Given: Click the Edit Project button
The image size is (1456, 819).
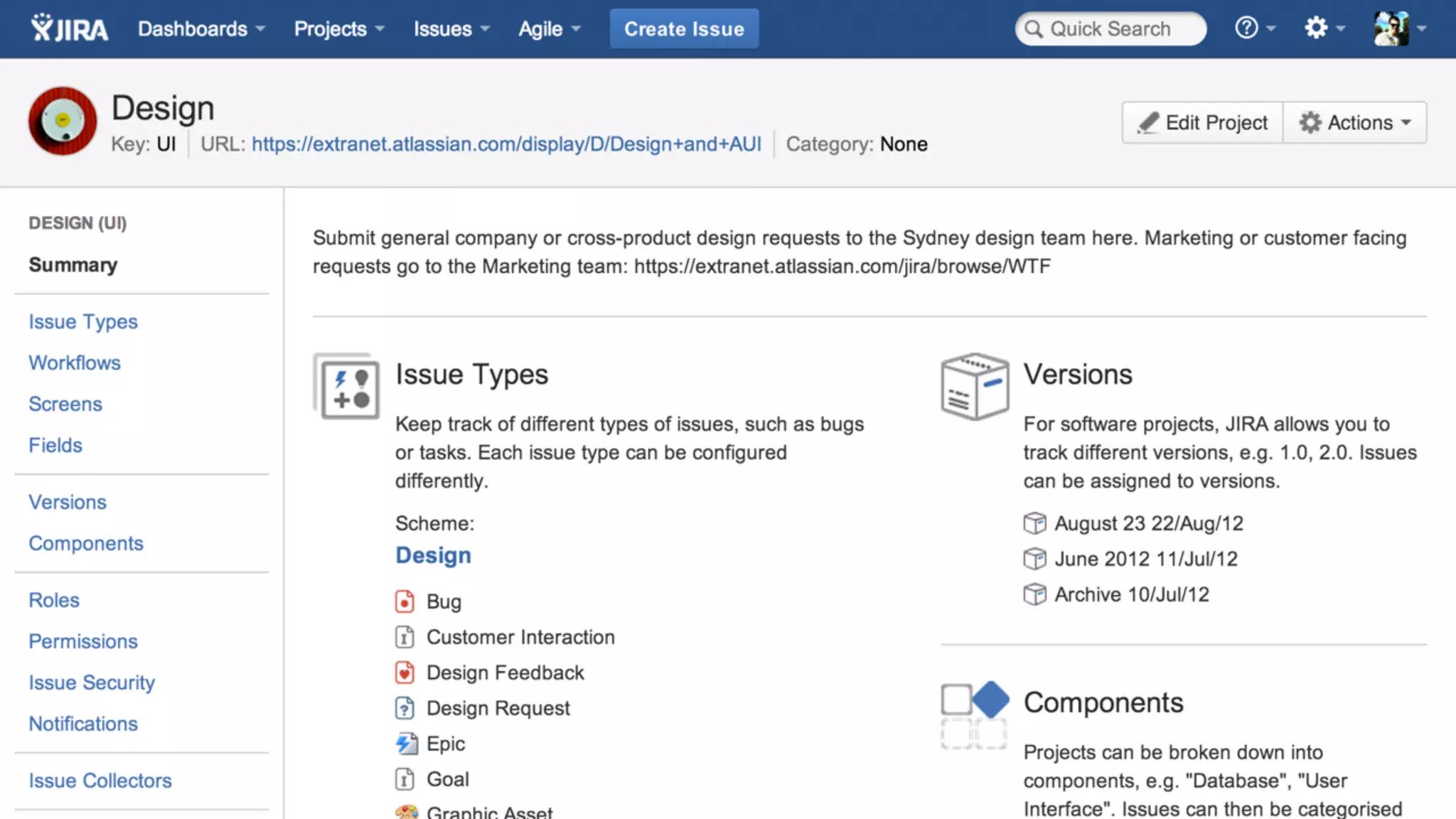Looking at the screenshot, I should click(1203, 122).
